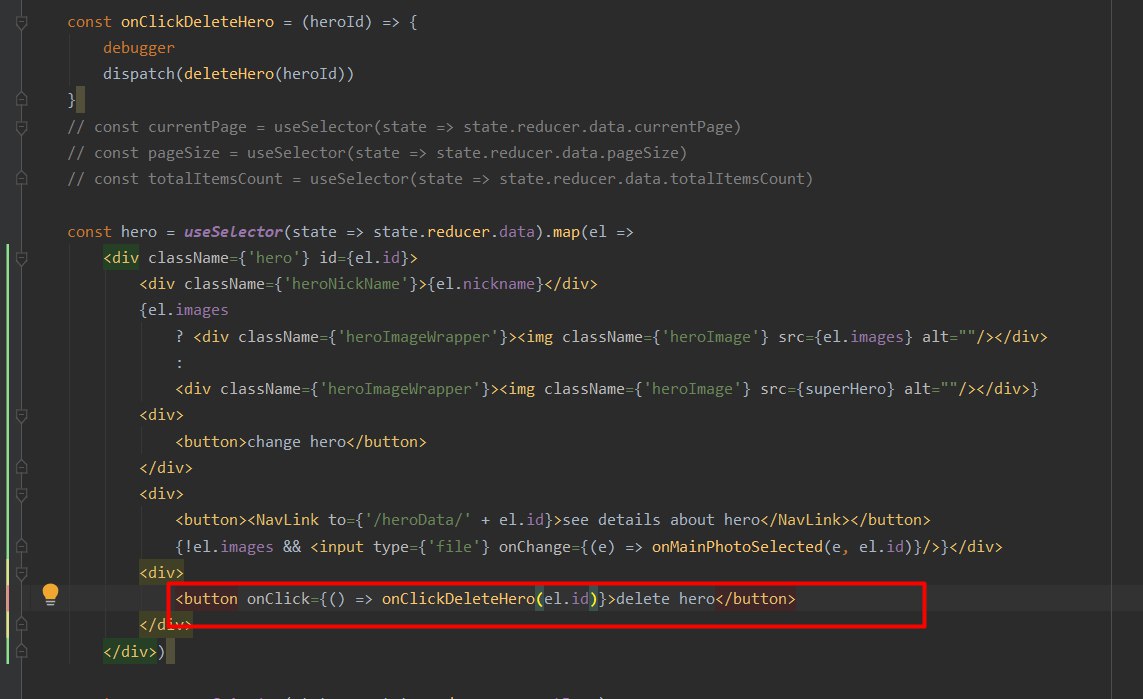This screenshot has height=699, width=1143.
Task: Collapse fold marker beside div above delete hero button
Action: (22, 573)
